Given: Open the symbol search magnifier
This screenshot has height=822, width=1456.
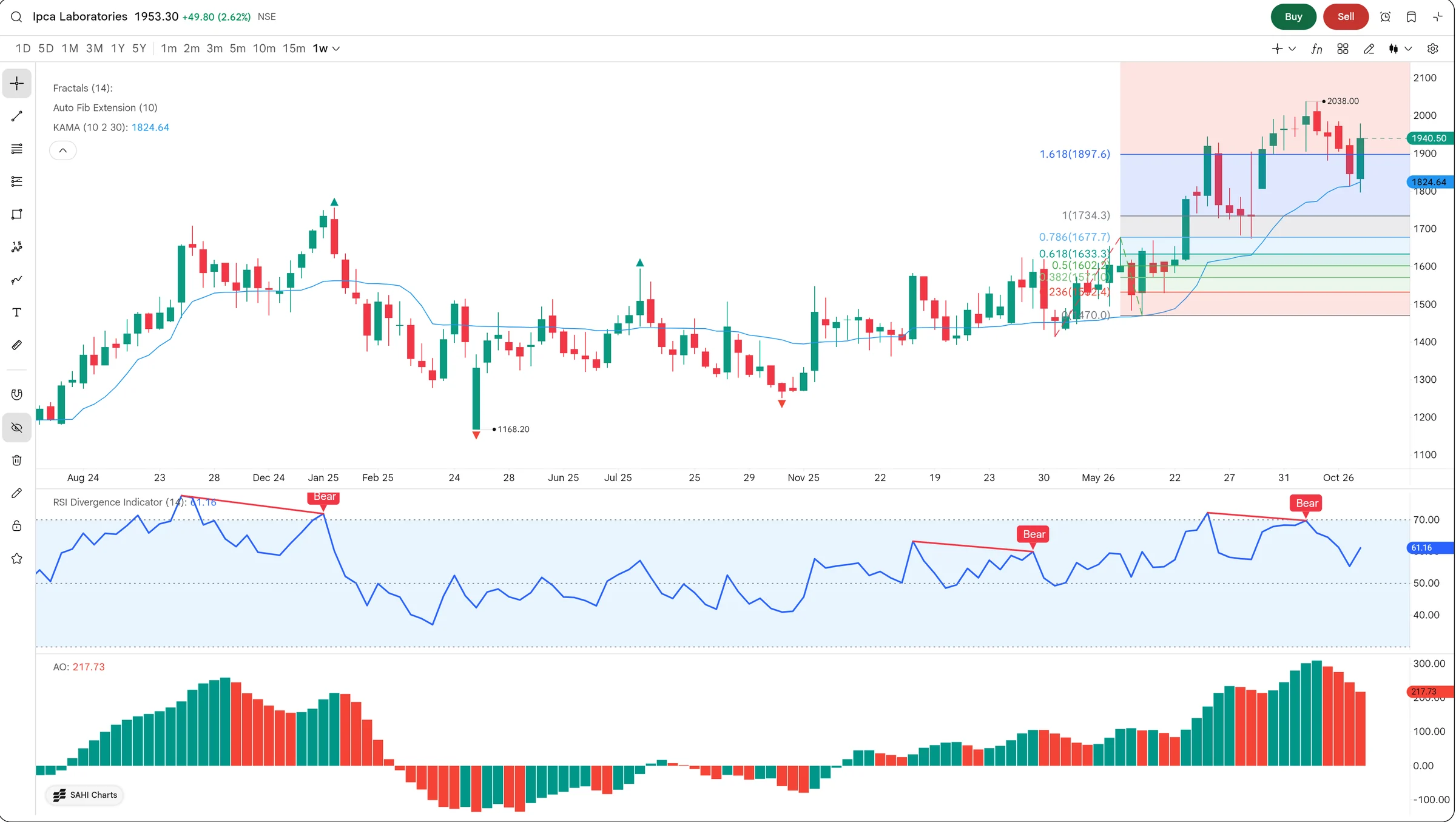Looking at the screenshot, I should (16, 17).
